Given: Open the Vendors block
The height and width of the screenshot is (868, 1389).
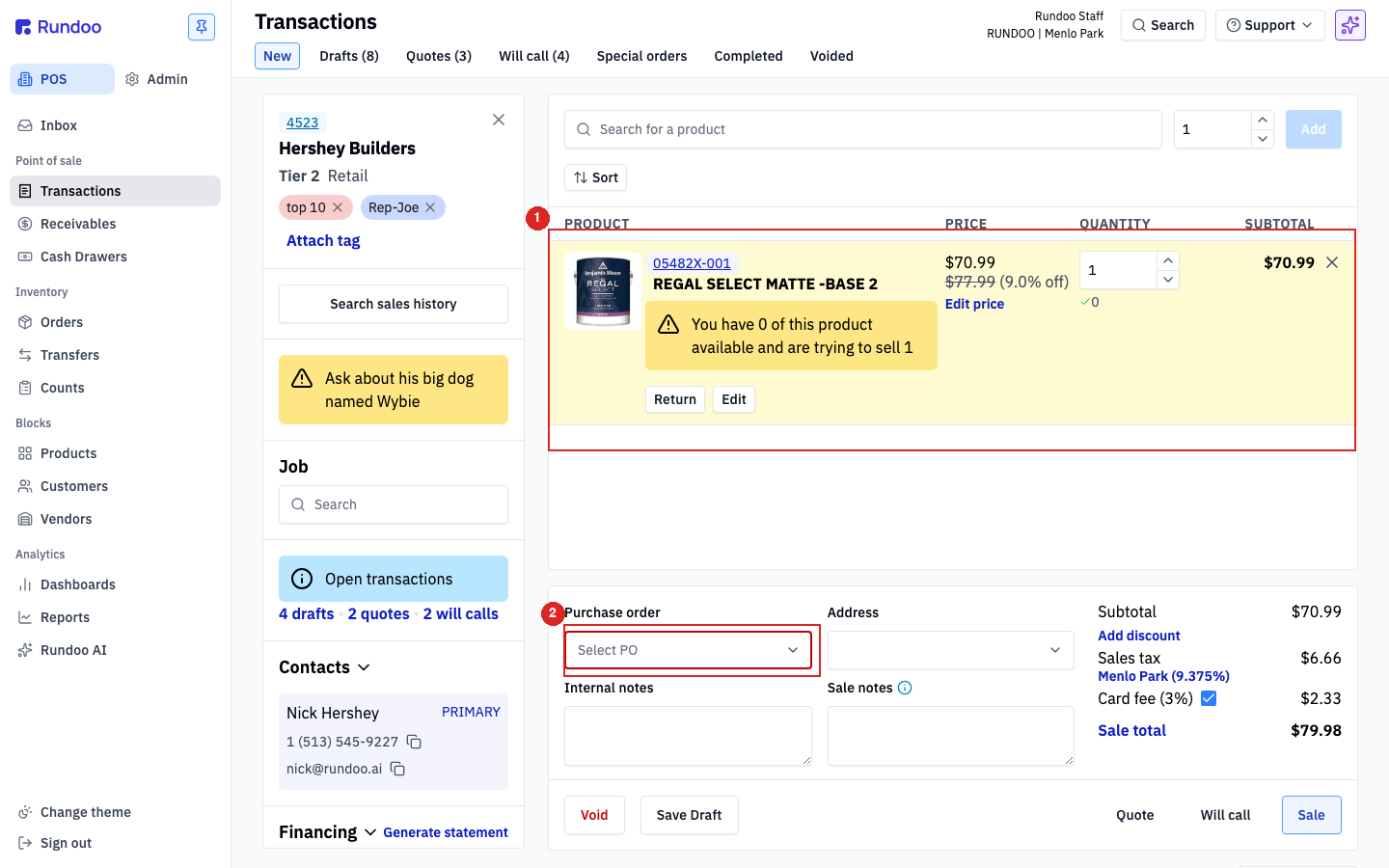Looking at the screenshot, I should click(x=116, y=519).
